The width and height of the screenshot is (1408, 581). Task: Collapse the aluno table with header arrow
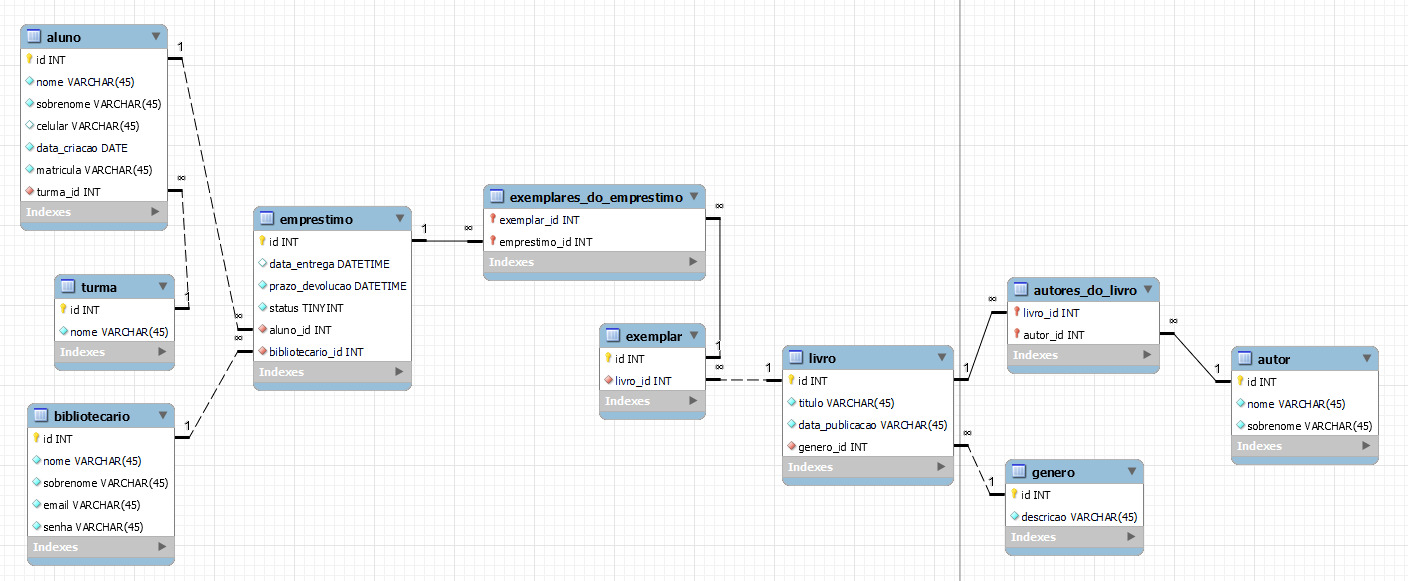[x=156, y=37]
